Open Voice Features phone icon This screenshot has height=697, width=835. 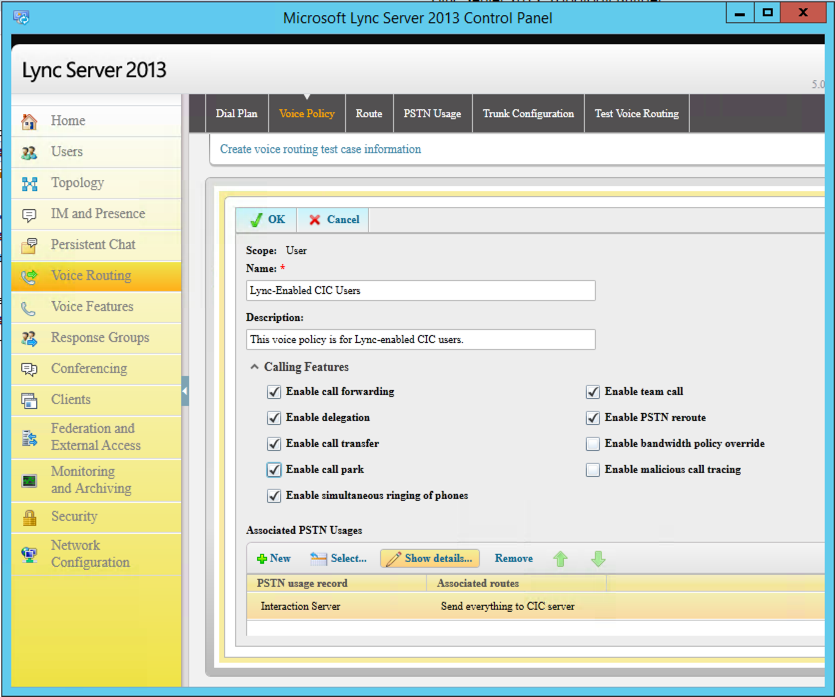point(29,307)
